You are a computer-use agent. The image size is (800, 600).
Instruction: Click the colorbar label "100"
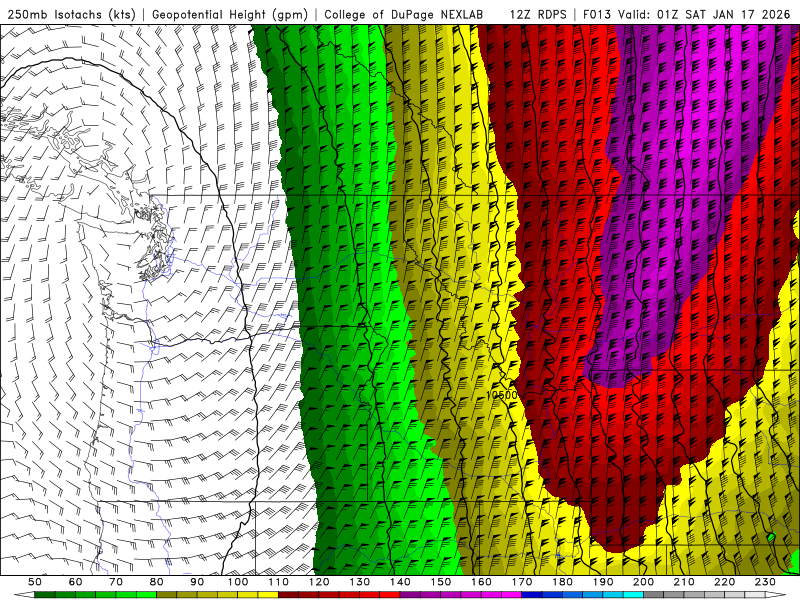[238, 582]
